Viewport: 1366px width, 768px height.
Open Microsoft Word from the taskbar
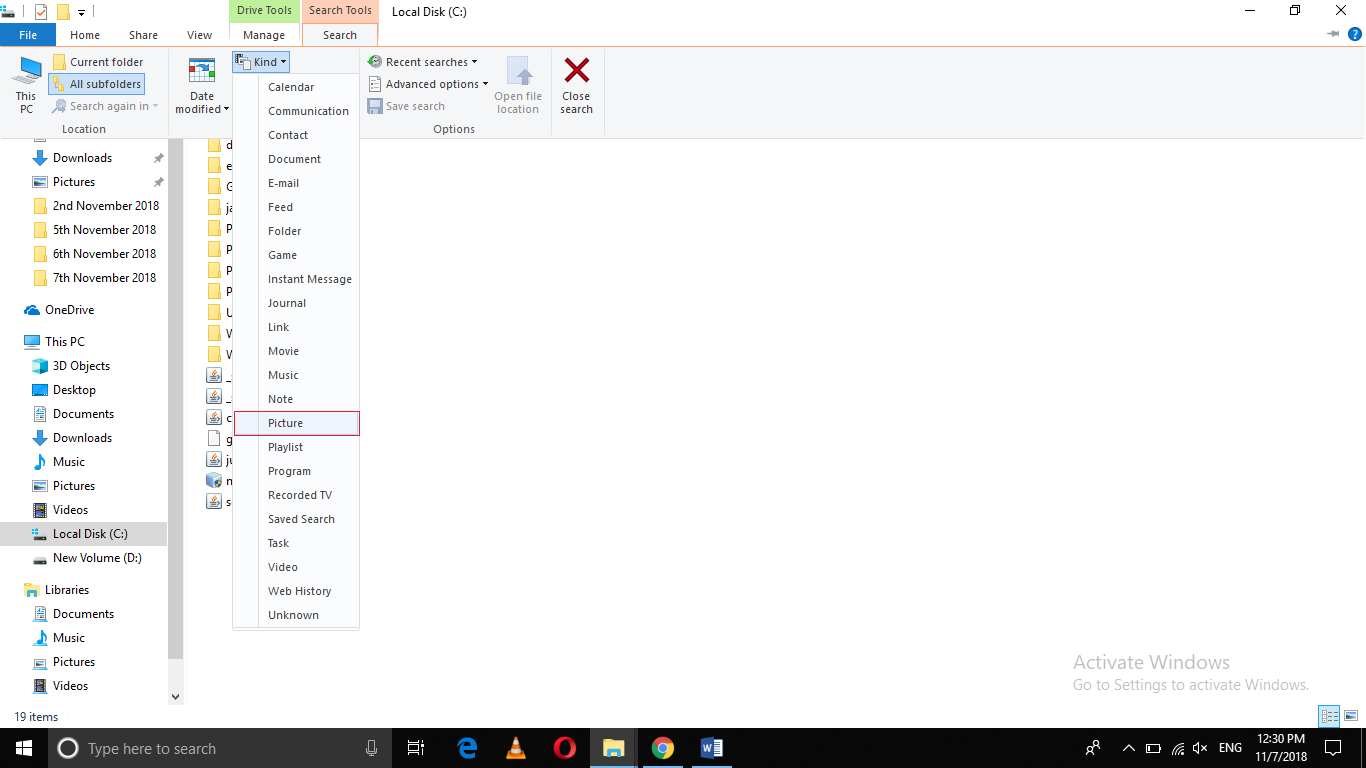(711, 748)
